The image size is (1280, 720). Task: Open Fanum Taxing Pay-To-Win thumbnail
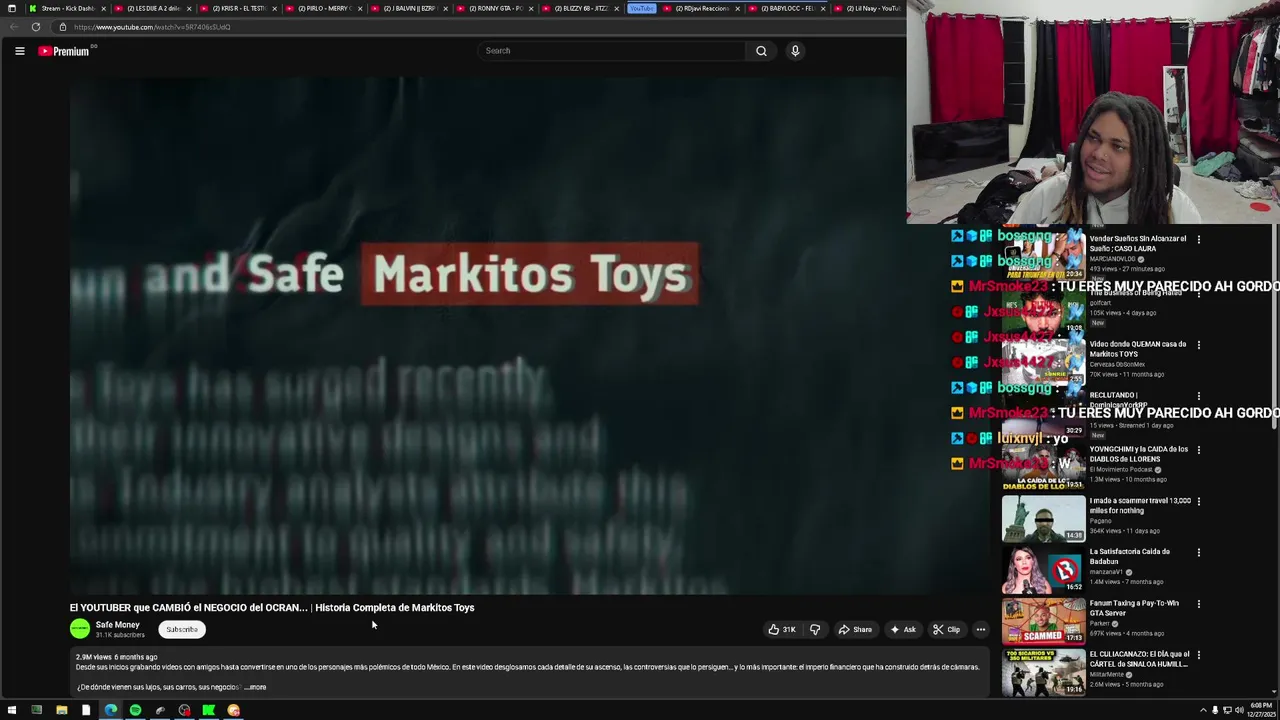(1043, 621)
